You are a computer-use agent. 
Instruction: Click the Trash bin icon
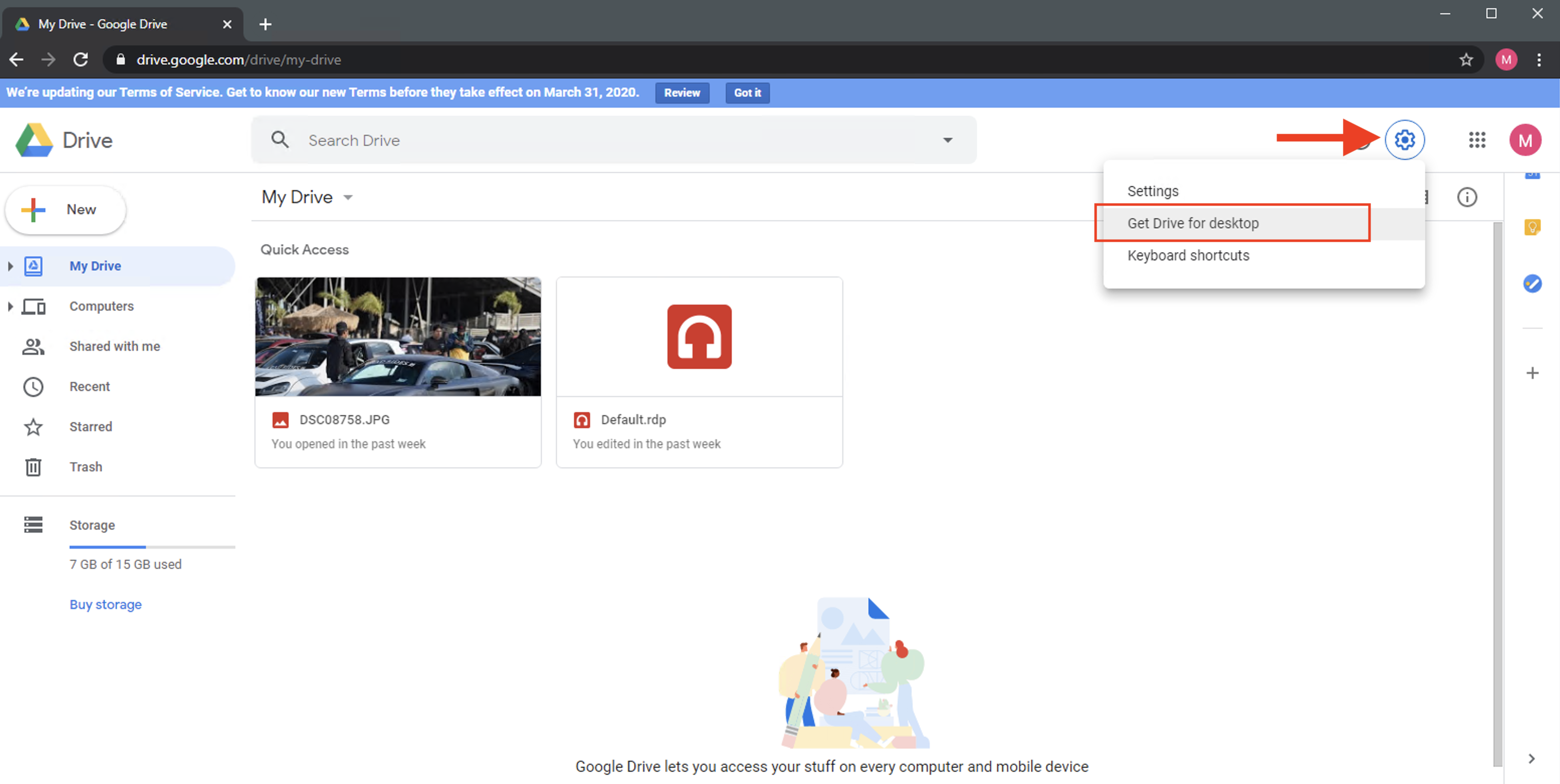click(33, 467)
